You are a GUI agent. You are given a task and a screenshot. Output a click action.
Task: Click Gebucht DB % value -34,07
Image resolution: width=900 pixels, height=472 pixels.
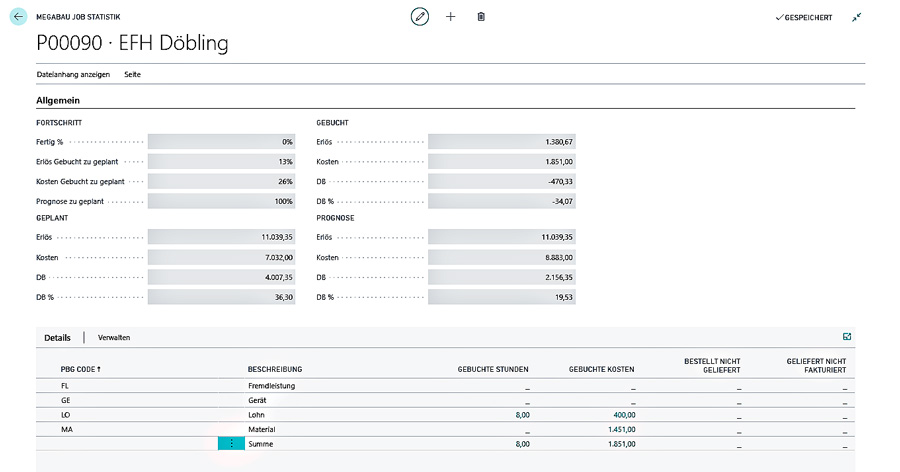pos(502,202)
